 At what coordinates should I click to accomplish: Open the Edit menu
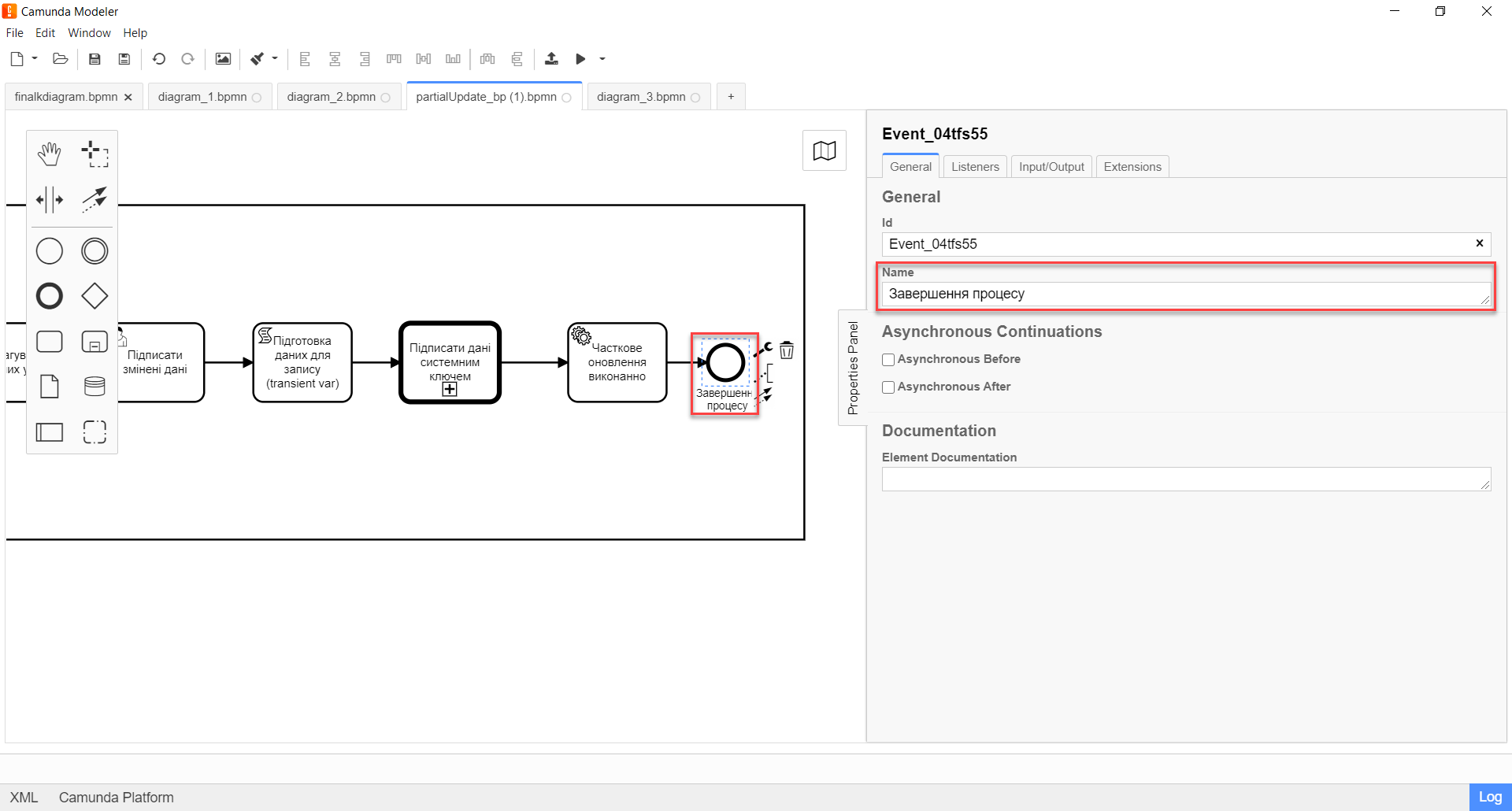46,32
